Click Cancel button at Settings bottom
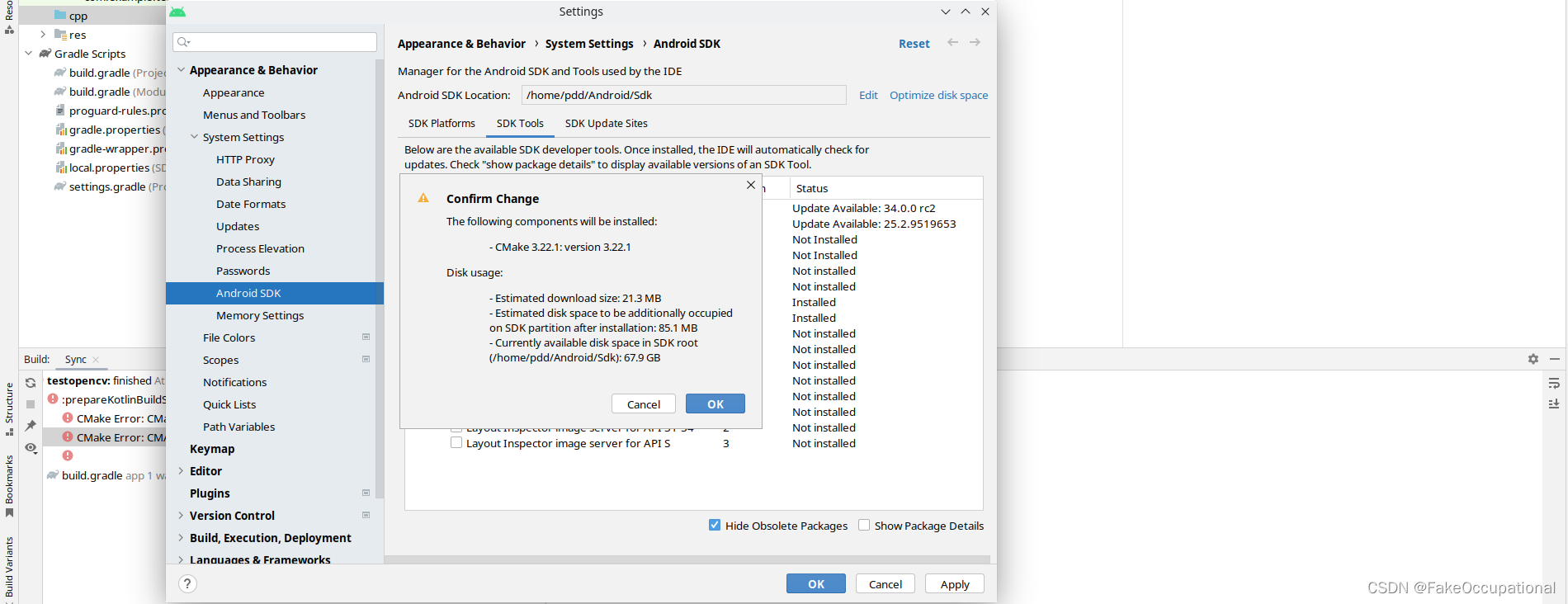The width and height of the screenshot is (1568, 604). (x=886, y=583)
